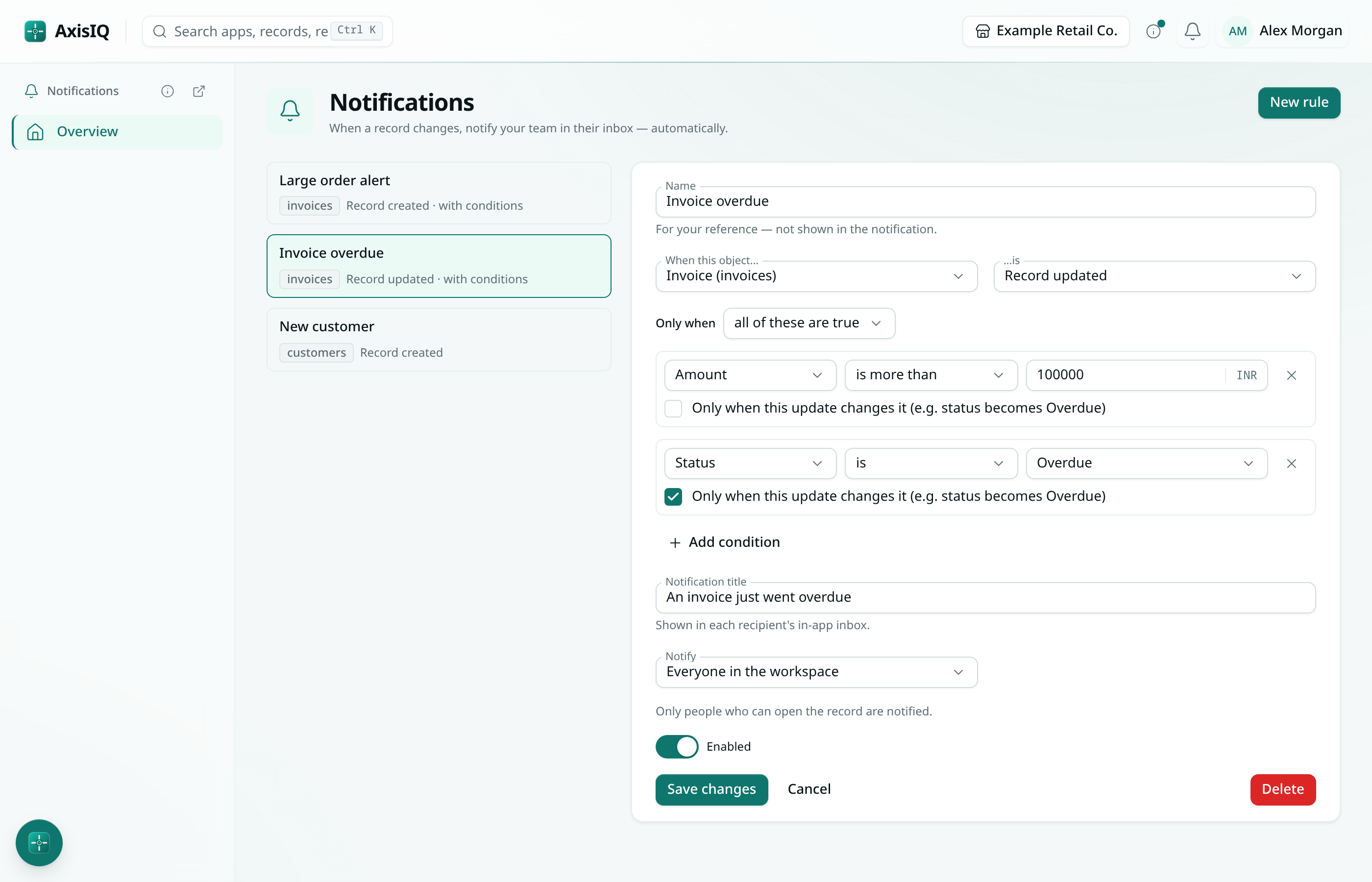Screen dimensions: 1372x882
Task: Focus the search apps and records box
Action: [267, 31]
